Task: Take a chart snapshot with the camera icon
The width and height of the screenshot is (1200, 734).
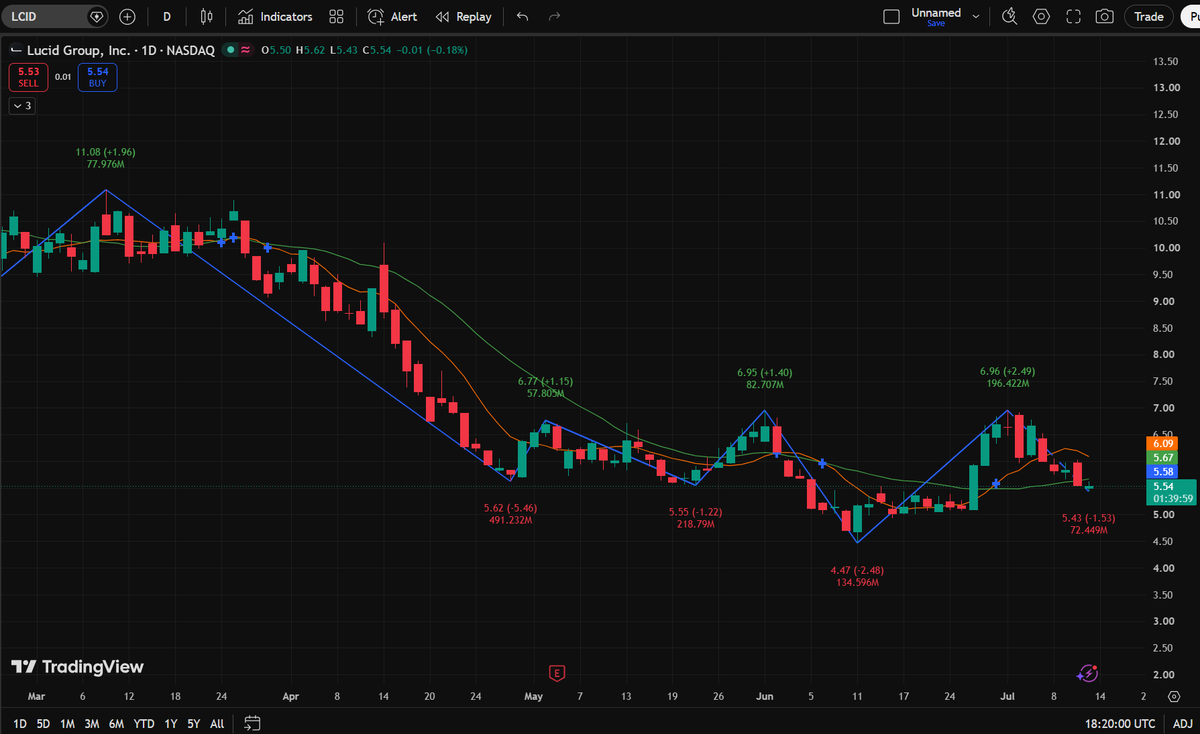Action: [x=1104, y=16]
